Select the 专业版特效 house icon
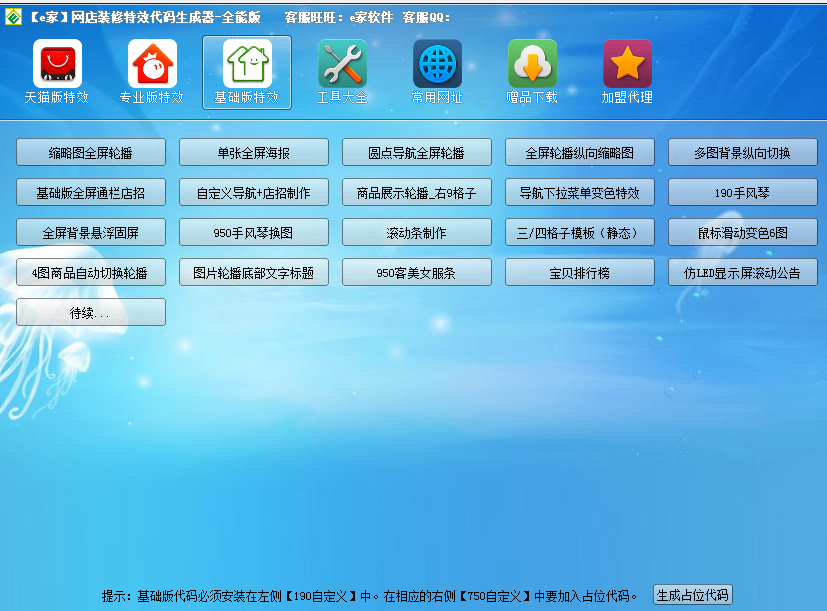This screenshot has width=827, height=611. (x=152, y=64)
